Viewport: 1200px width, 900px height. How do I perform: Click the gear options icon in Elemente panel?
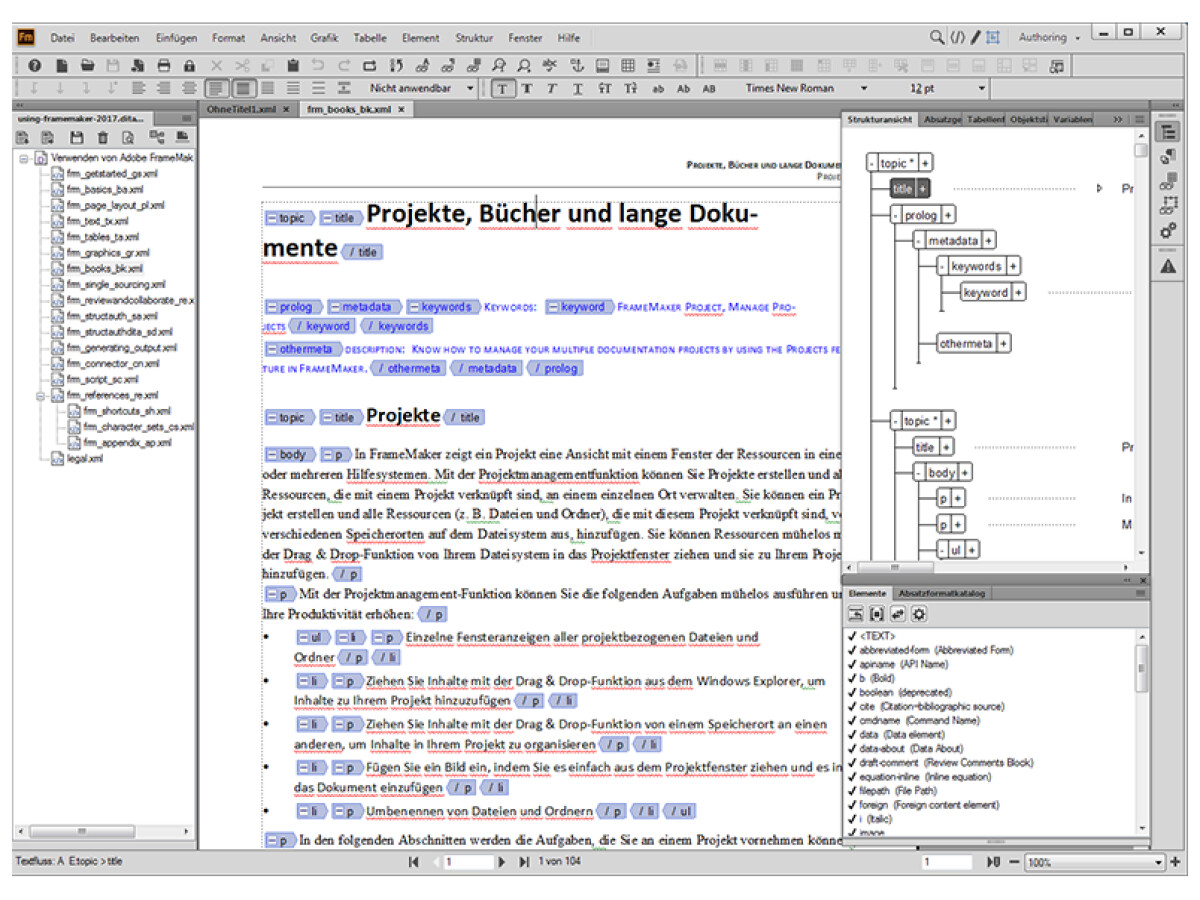tap(918, 614)
